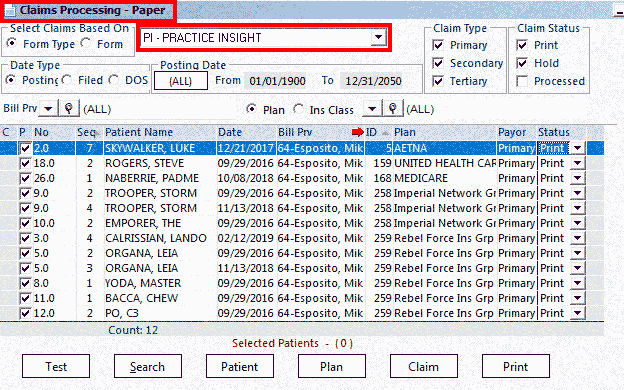Select the Plan radio button
Viewport: 624px width, 390px height.
(252, 109)
